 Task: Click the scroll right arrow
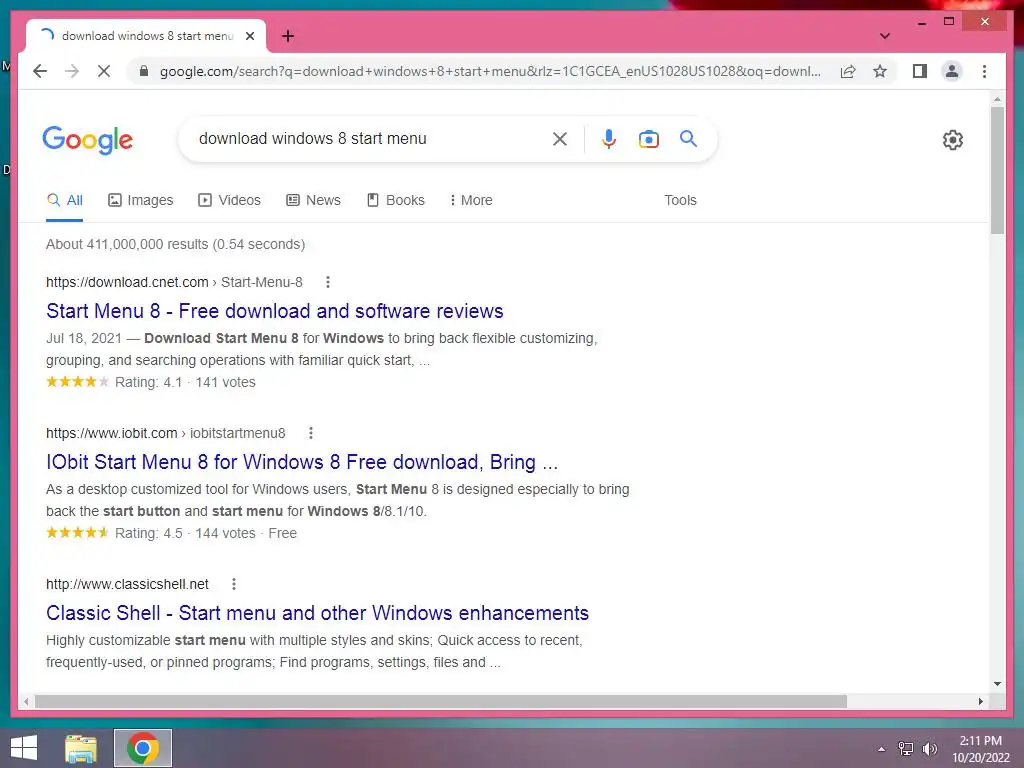pos(980,701)
